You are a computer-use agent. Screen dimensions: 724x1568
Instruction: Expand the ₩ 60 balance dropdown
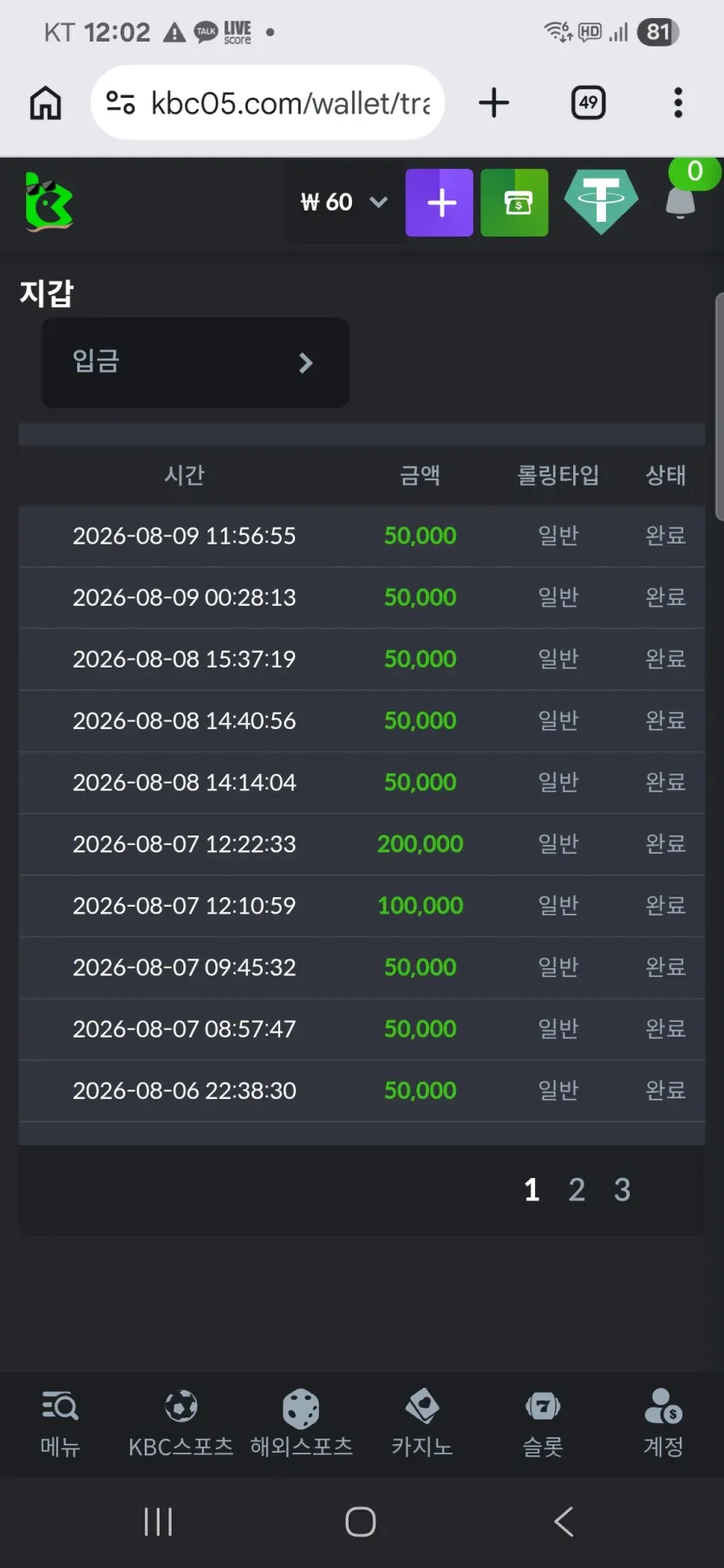343,203
